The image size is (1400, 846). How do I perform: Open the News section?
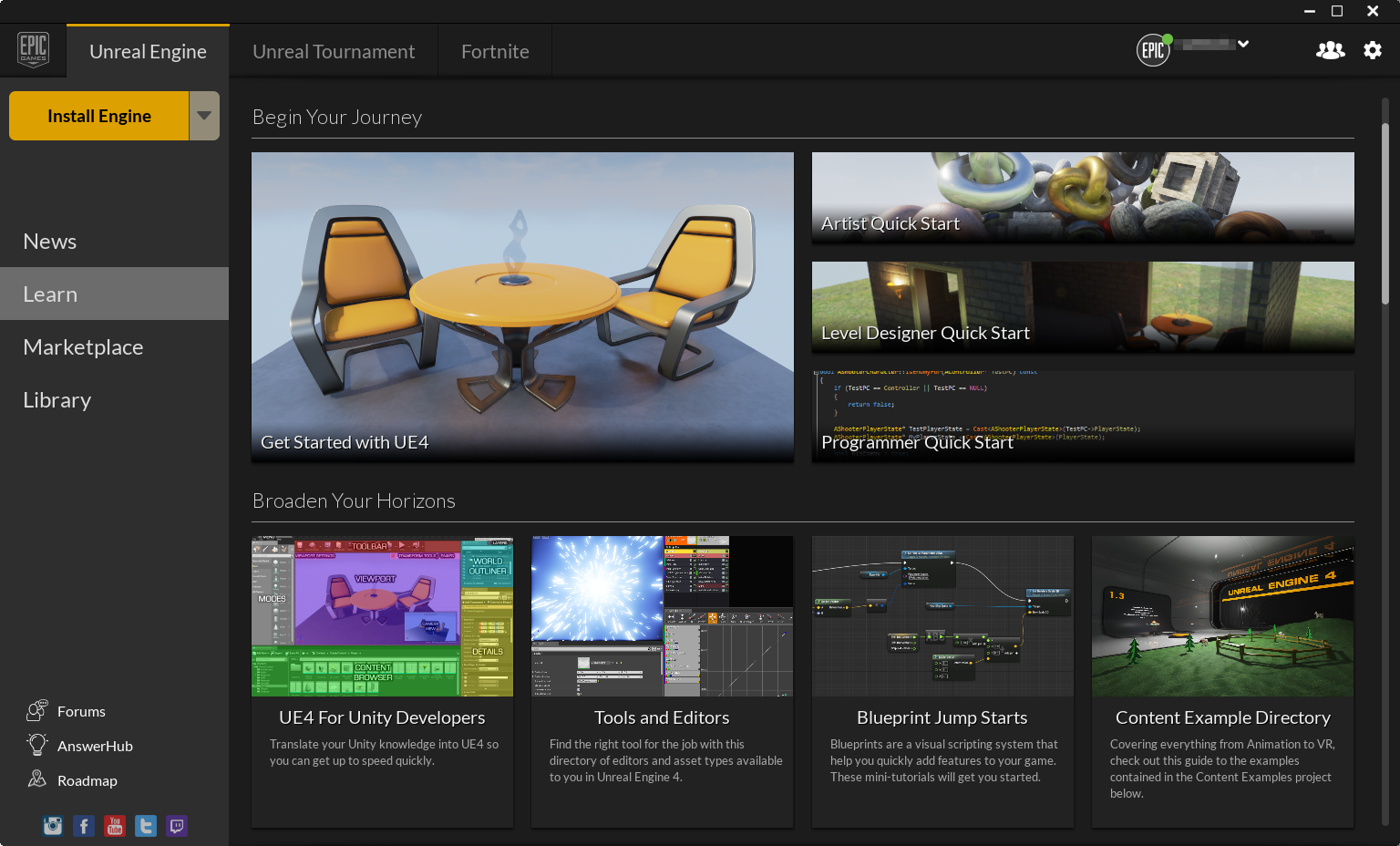pos(114,242)
